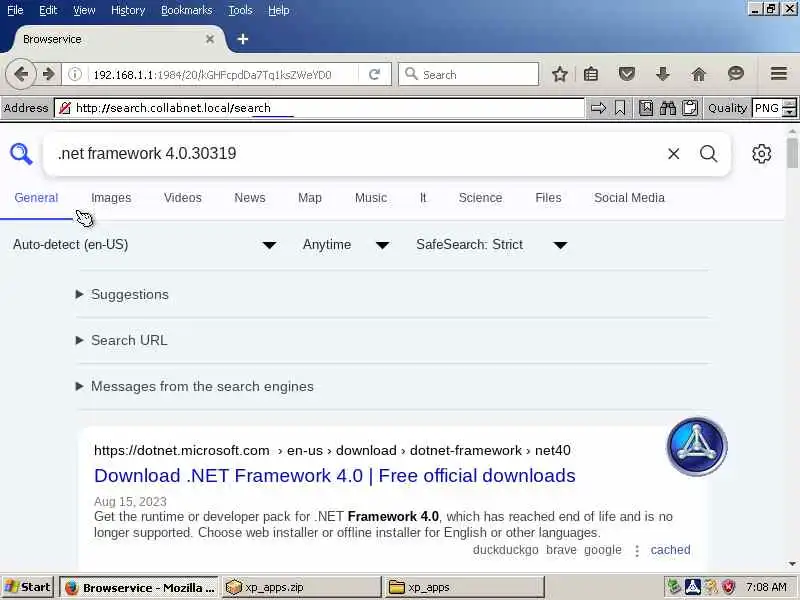
Task: Click the insecure connection icon in Address bar
Action: point(65,108)
